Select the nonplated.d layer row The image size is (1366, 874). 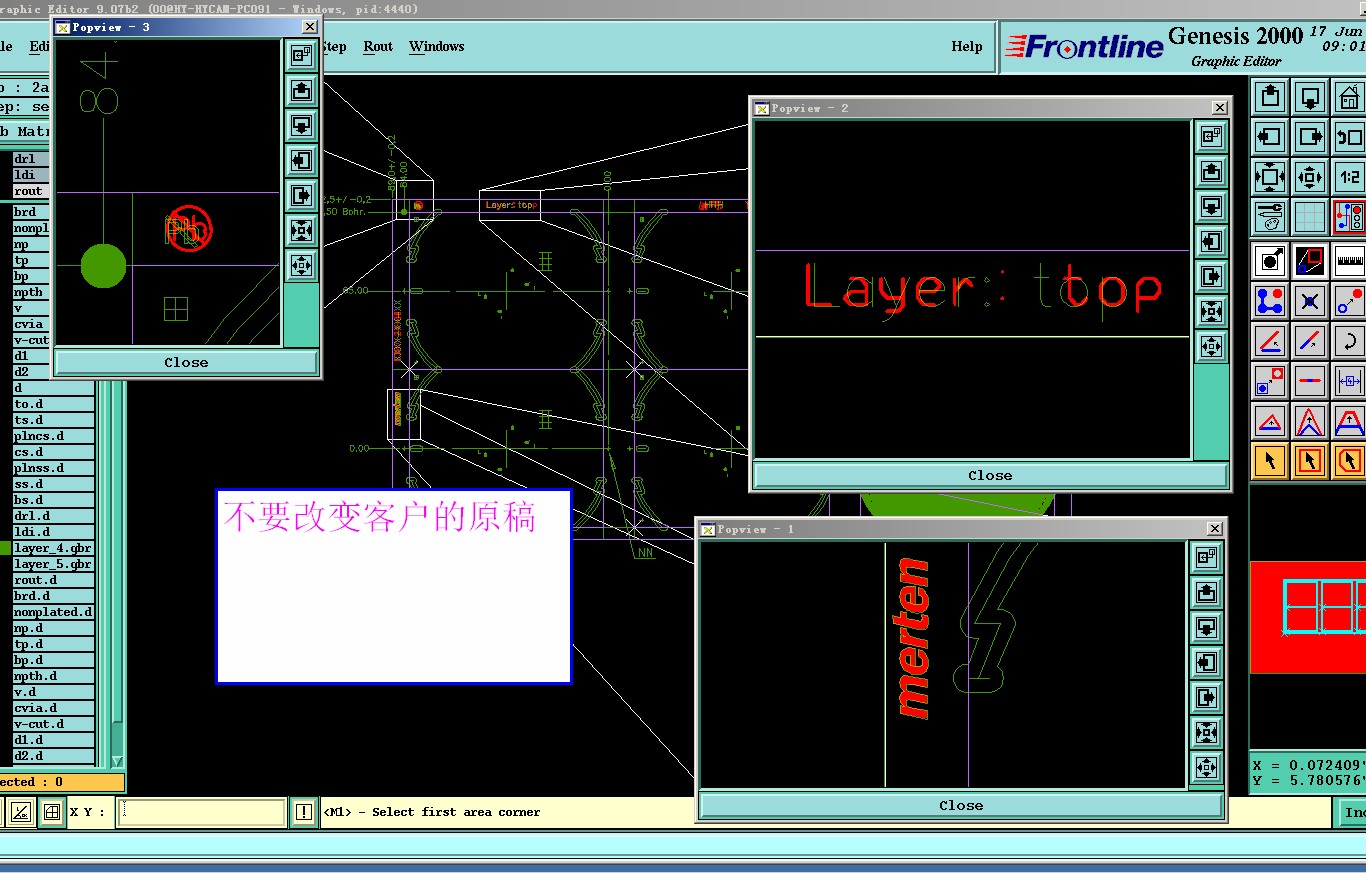[x=53, y=612]
